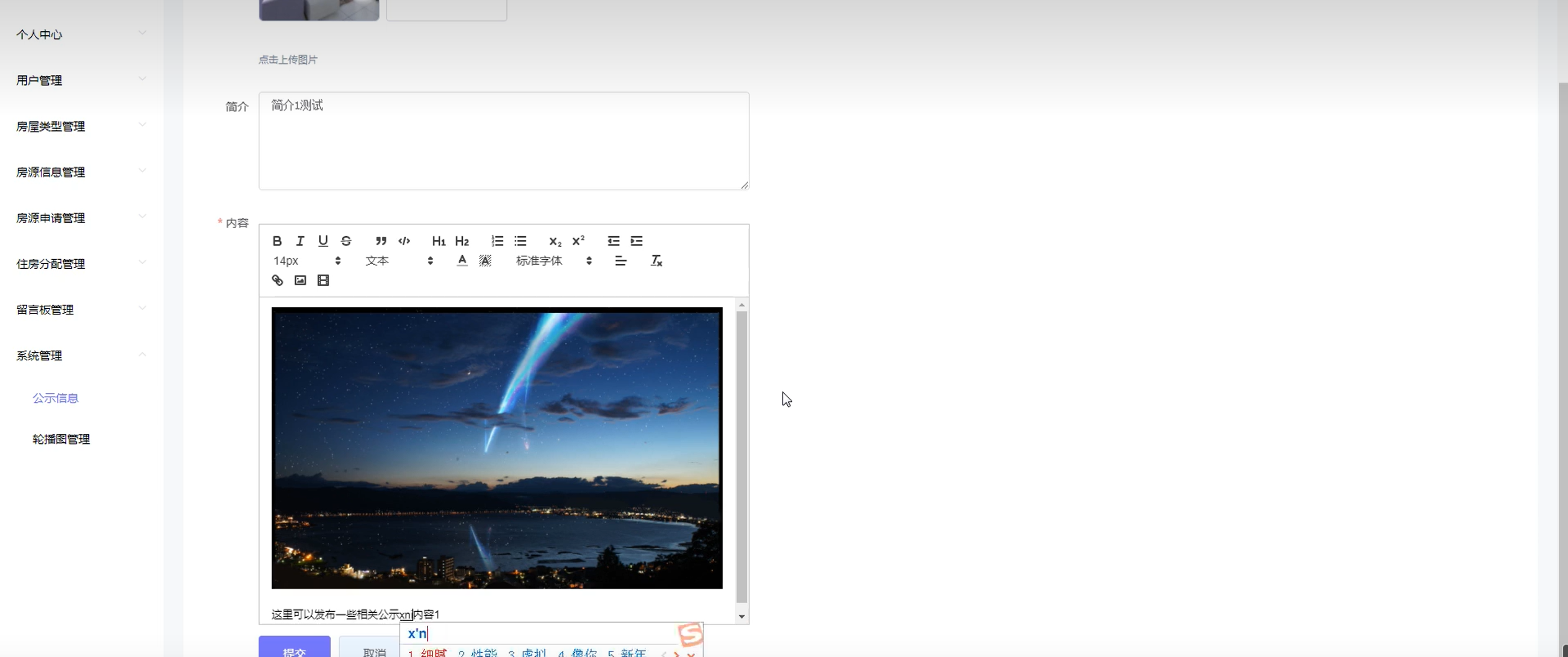Click inside the 简介 textarea

[x=504, y=141]
